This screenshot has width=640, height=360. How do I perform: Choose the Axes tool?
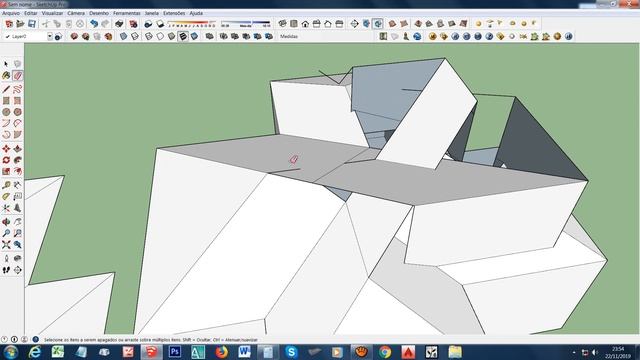tap(6, 208)
